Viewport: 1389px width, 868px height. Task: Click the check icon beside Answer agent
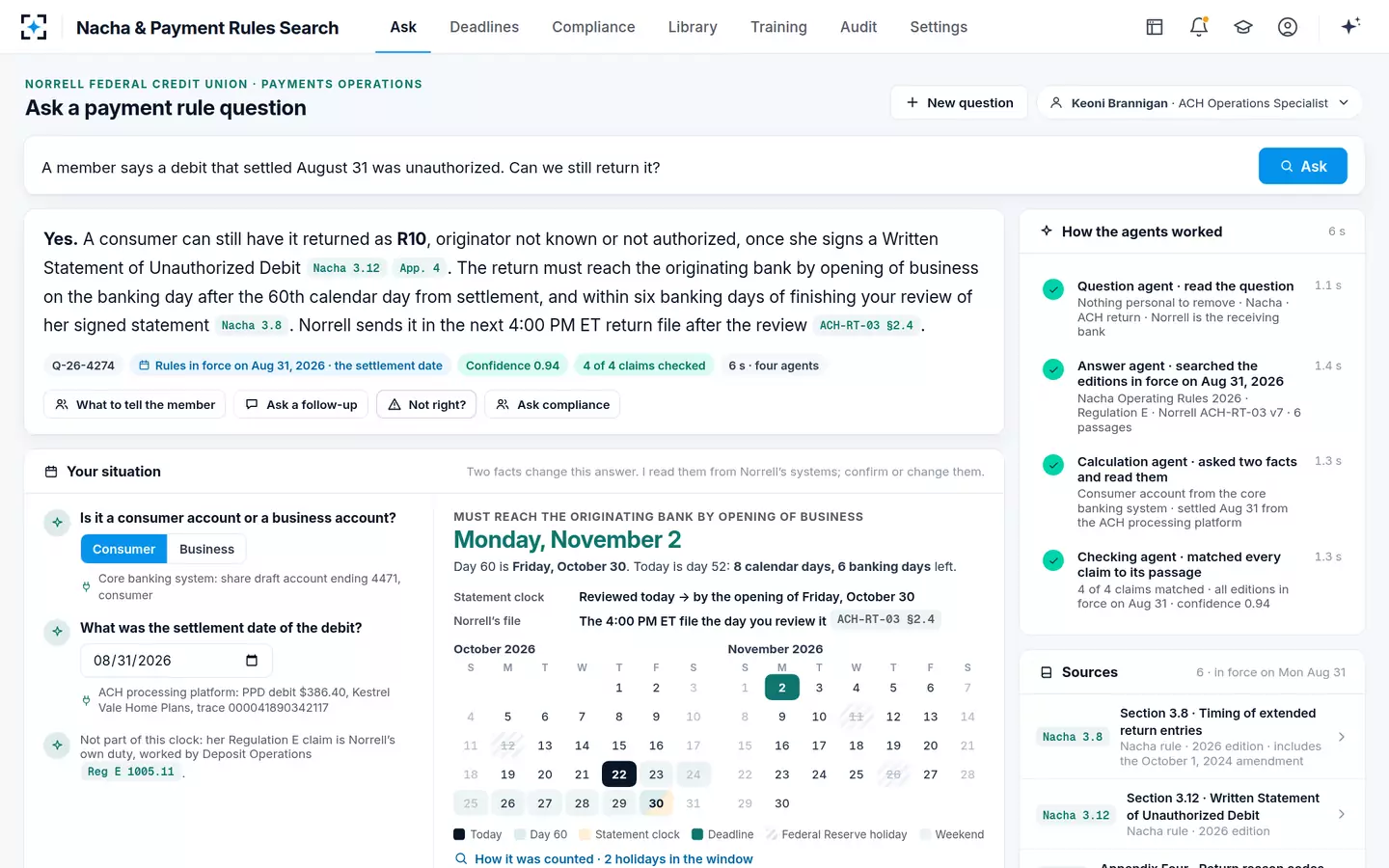[x=1053, y=368]
